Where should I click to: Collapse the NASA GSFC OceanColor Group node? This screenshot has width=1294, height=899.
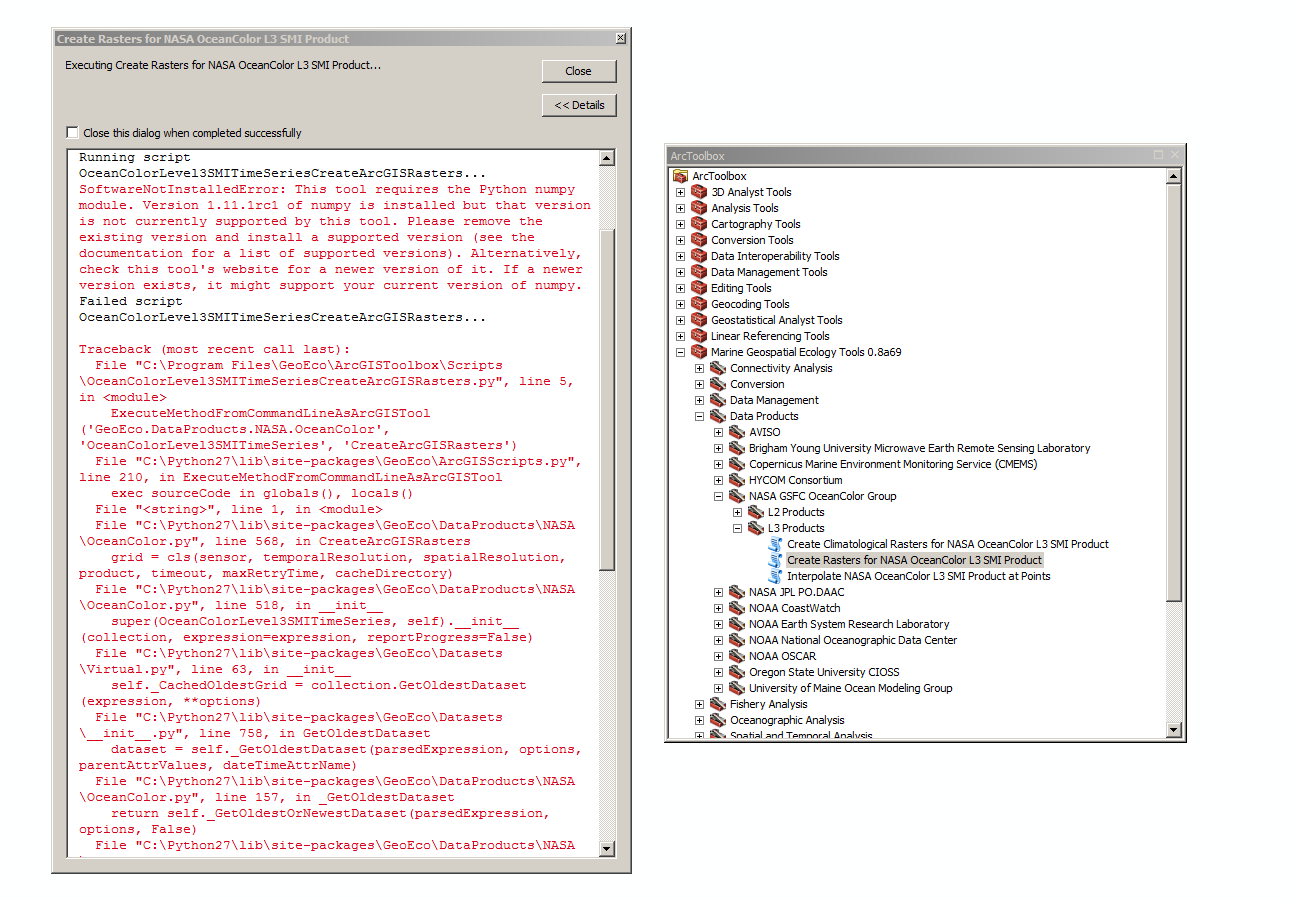(719, 496)
